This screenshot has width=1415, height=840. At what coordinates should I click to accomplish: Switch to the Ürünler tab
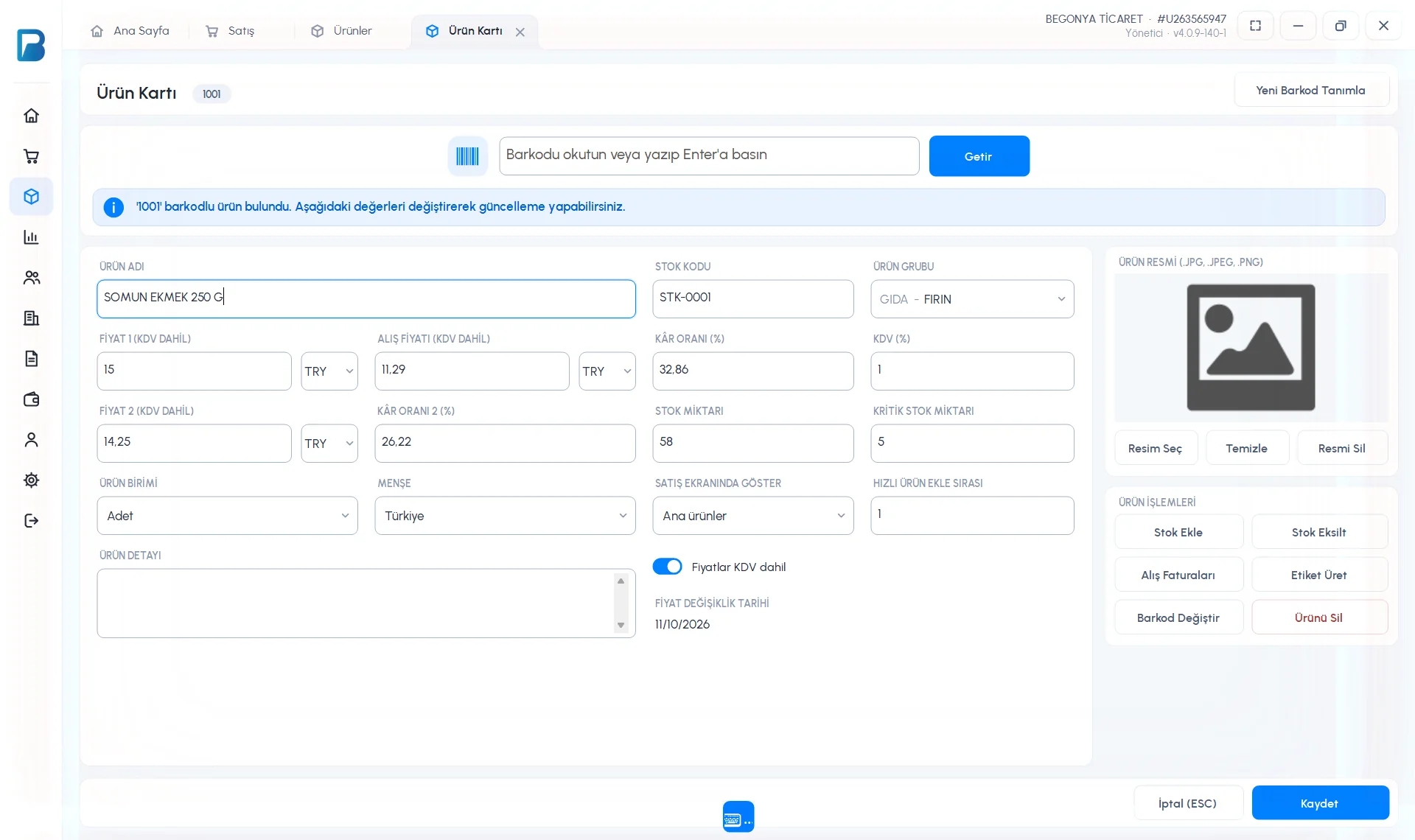[x=341, y=31]
